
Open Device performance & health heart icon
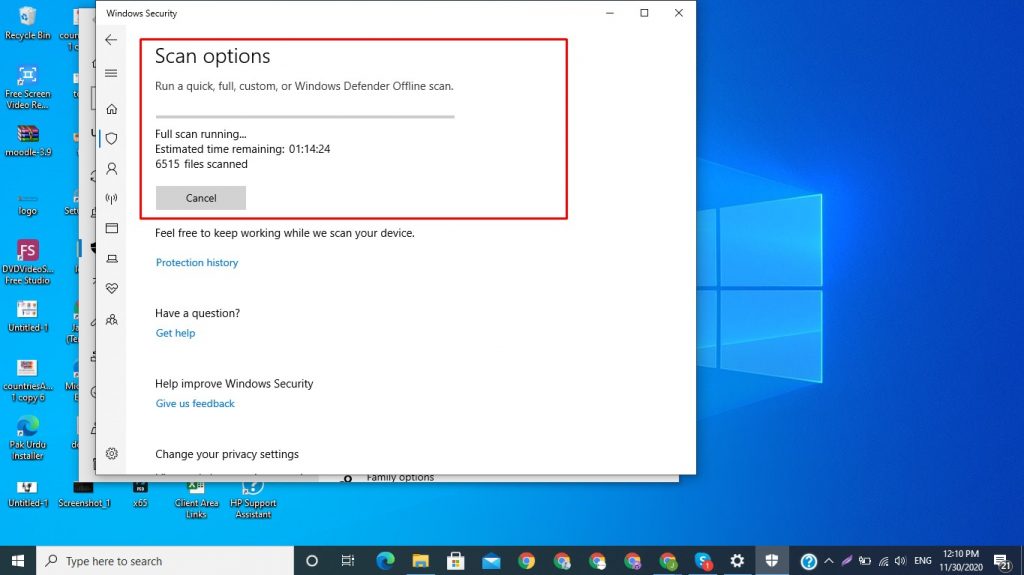[111, 288]
